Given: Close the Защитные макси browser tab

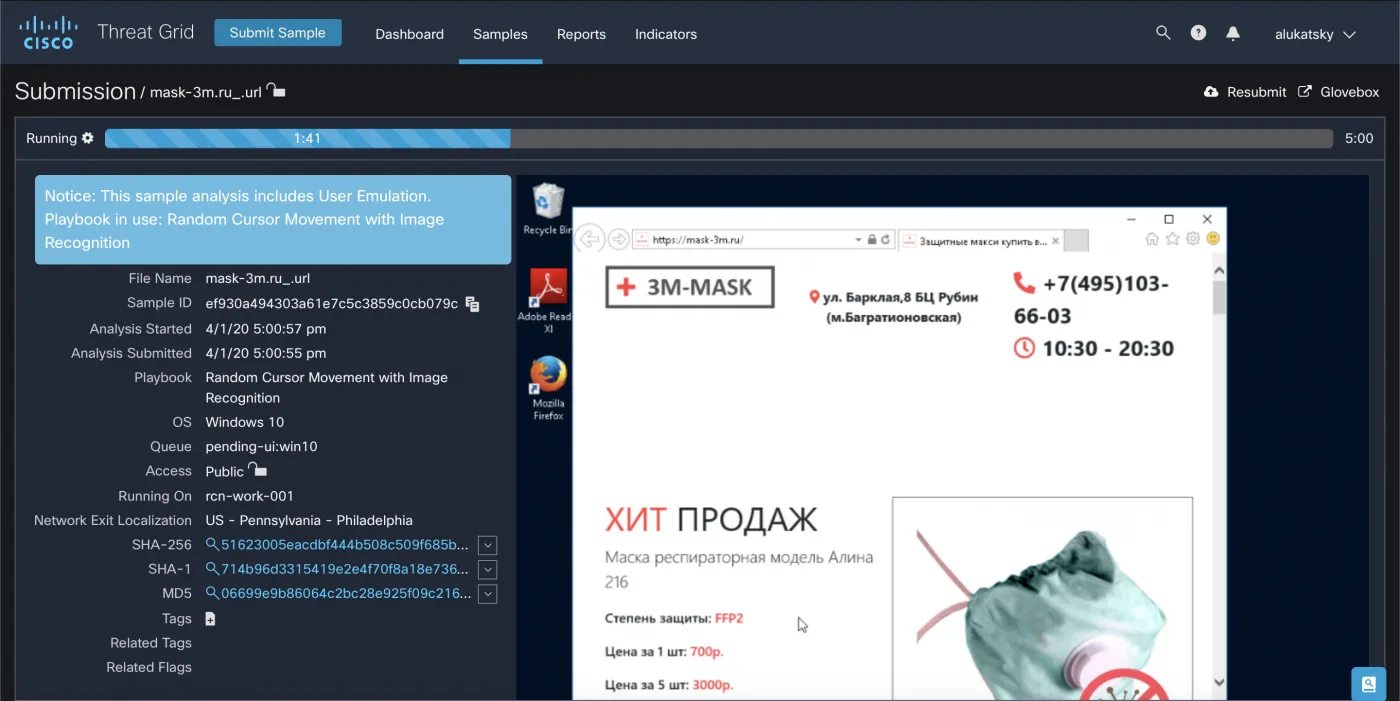Looking at the screenshot, I should (x=1053, y=240).
